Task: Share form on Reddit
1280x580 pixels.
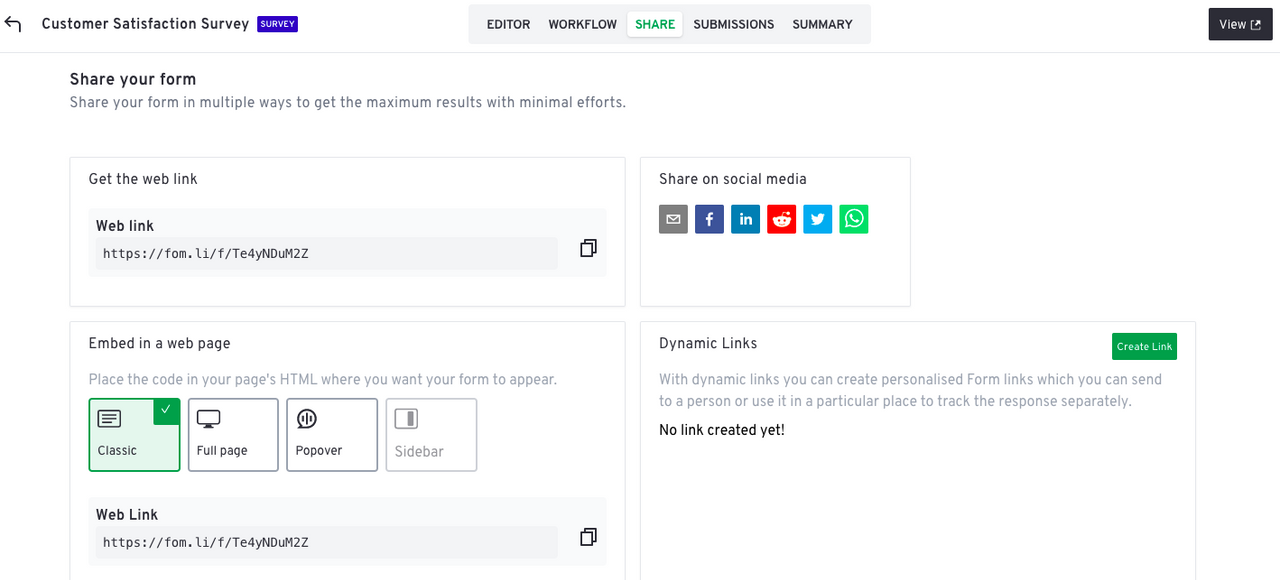Action: coord(781,219)
